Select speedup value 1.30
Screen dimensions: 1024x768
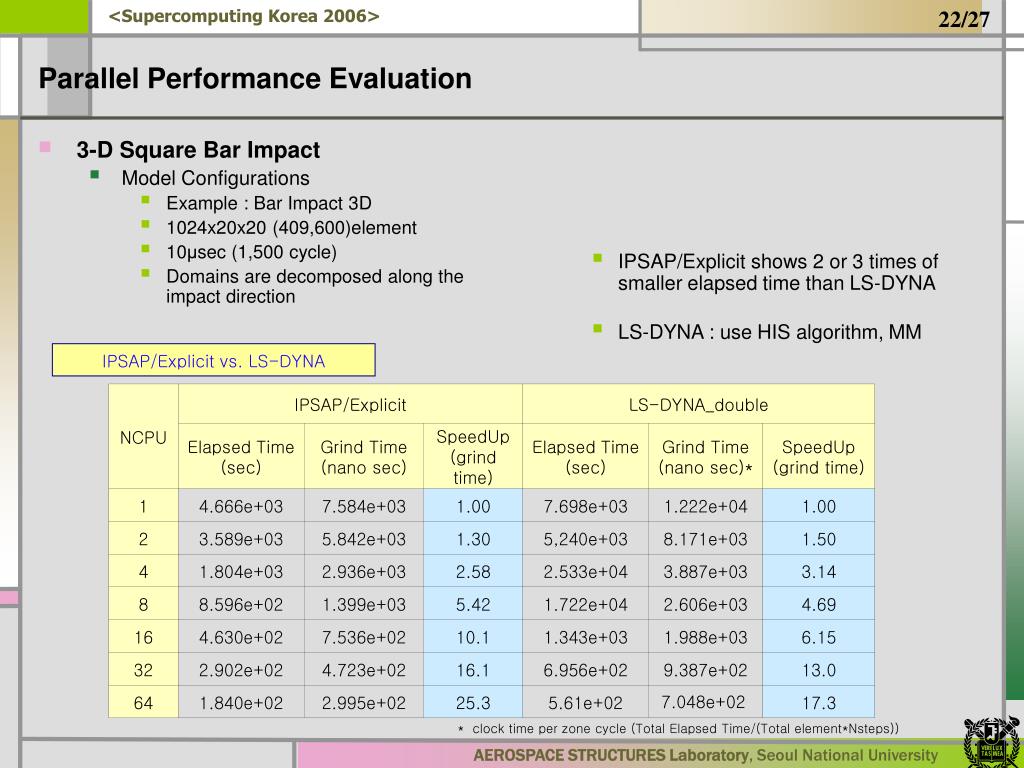tap(473, 539)
